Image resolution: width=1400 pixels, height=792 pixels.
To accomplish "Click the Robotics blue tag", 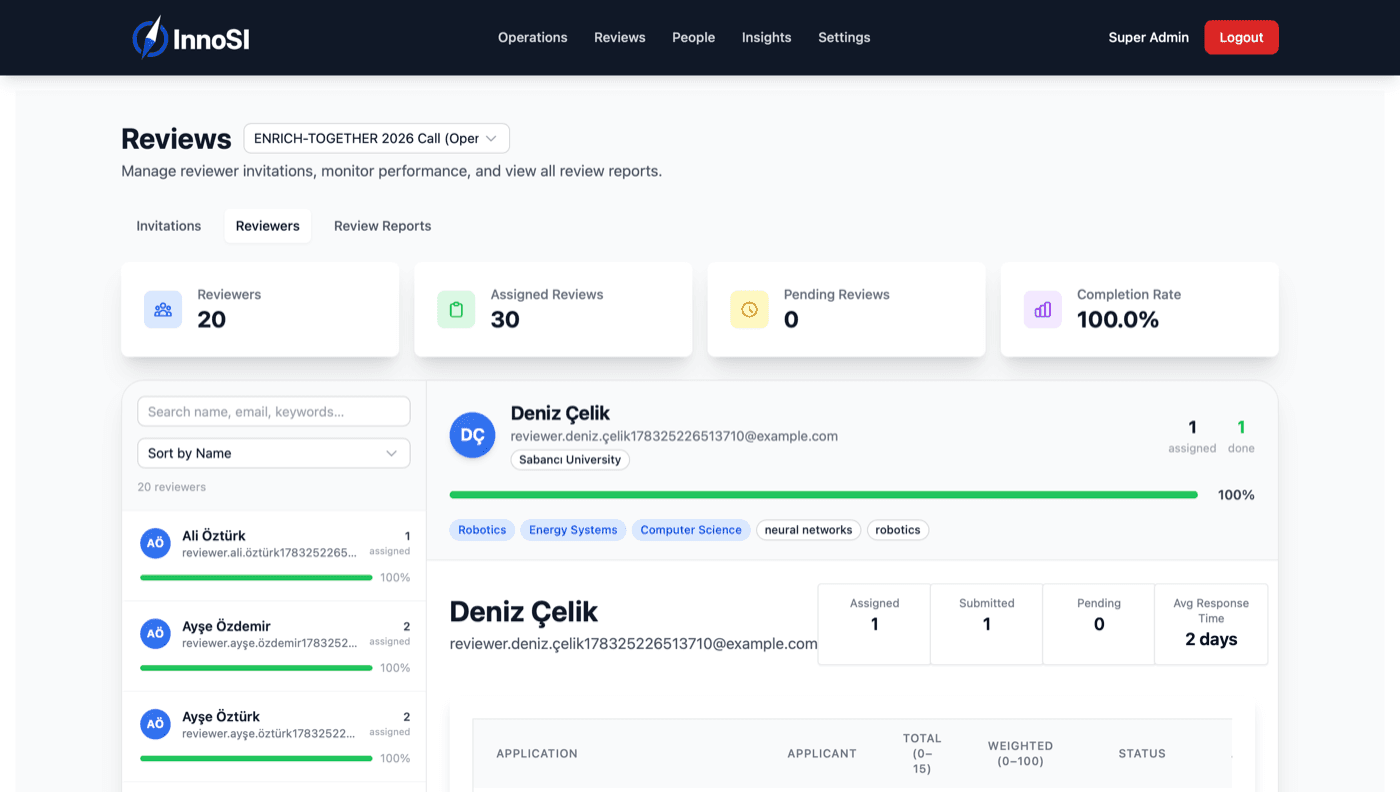I will (x=482, y=530).
